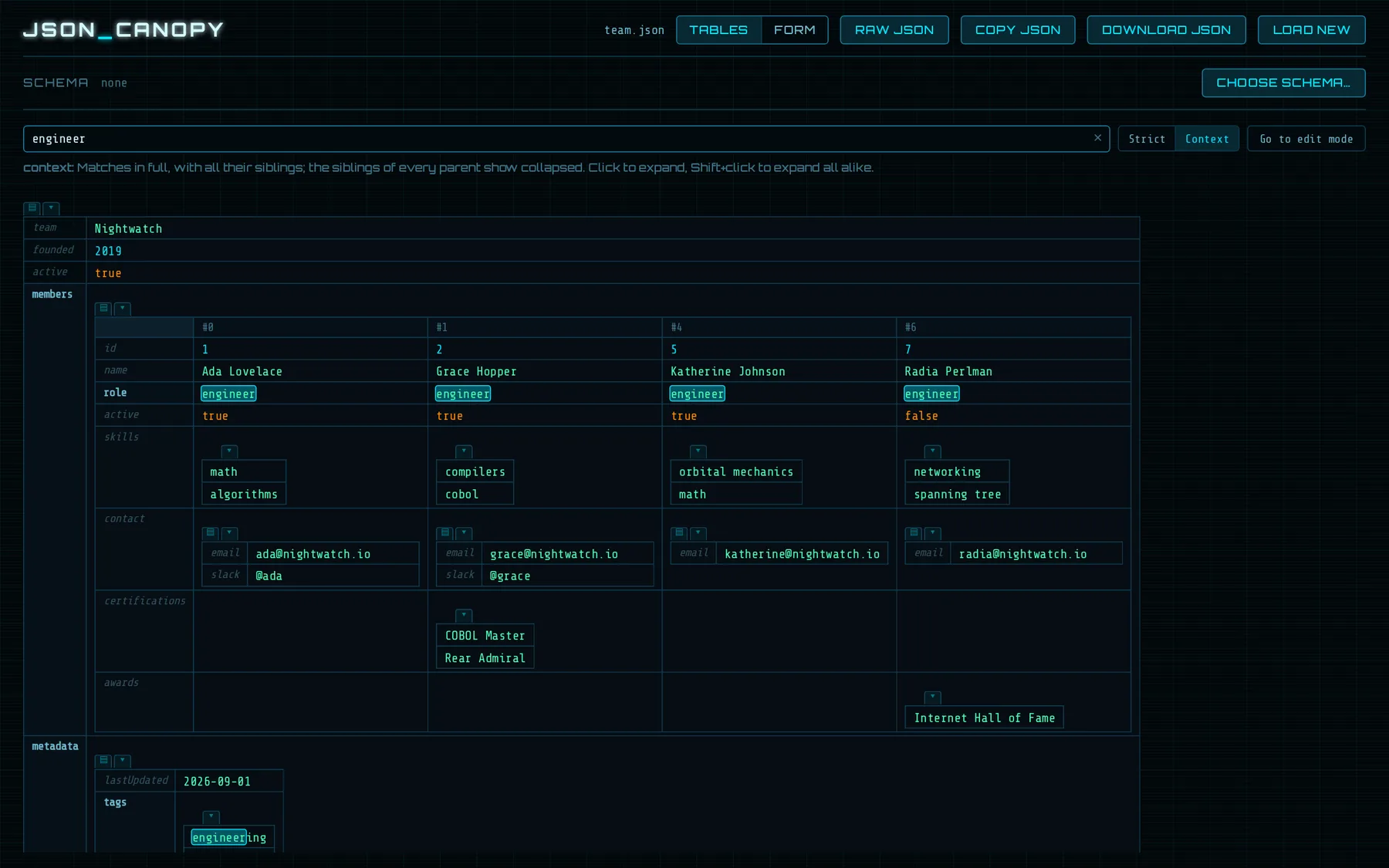Open the metadata tags dropdown arrow

(211, 817)
